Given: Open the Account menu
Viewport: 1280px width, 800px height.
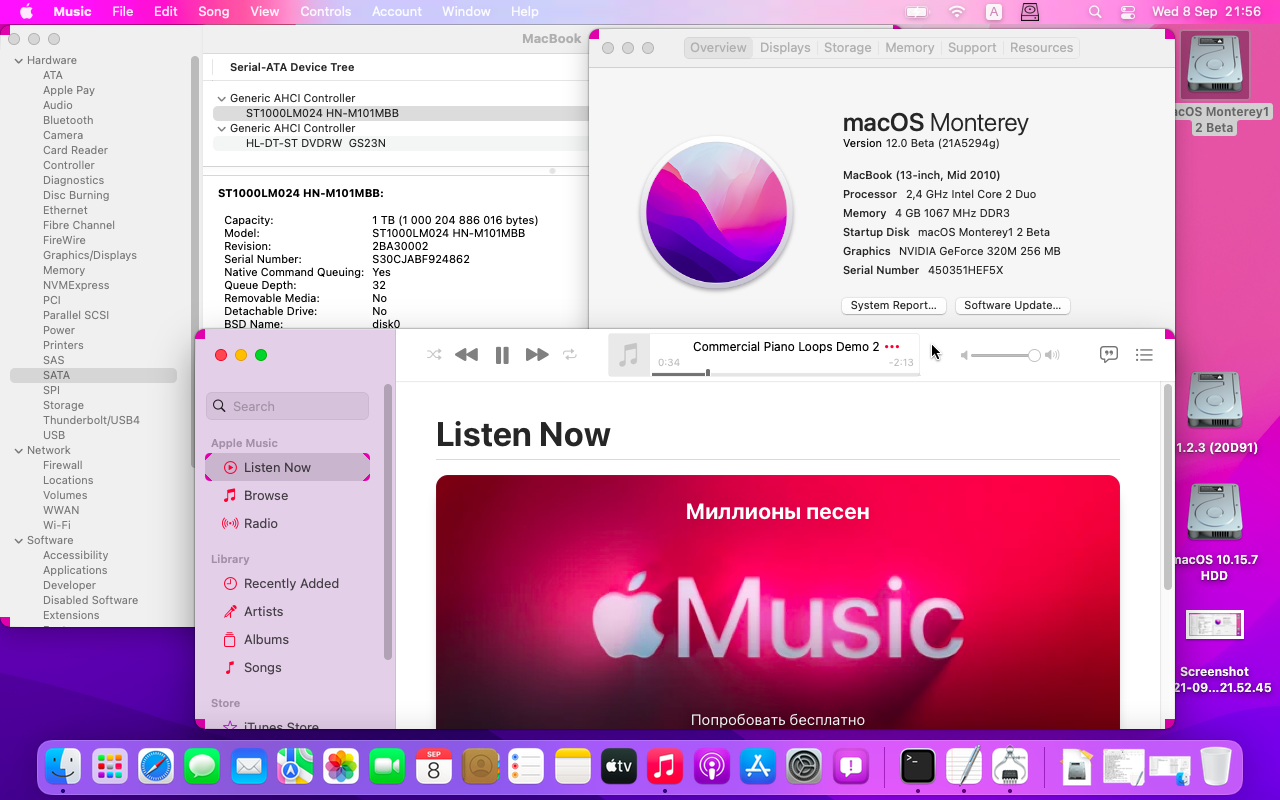Looking at the screenshot, I should 397,11.
